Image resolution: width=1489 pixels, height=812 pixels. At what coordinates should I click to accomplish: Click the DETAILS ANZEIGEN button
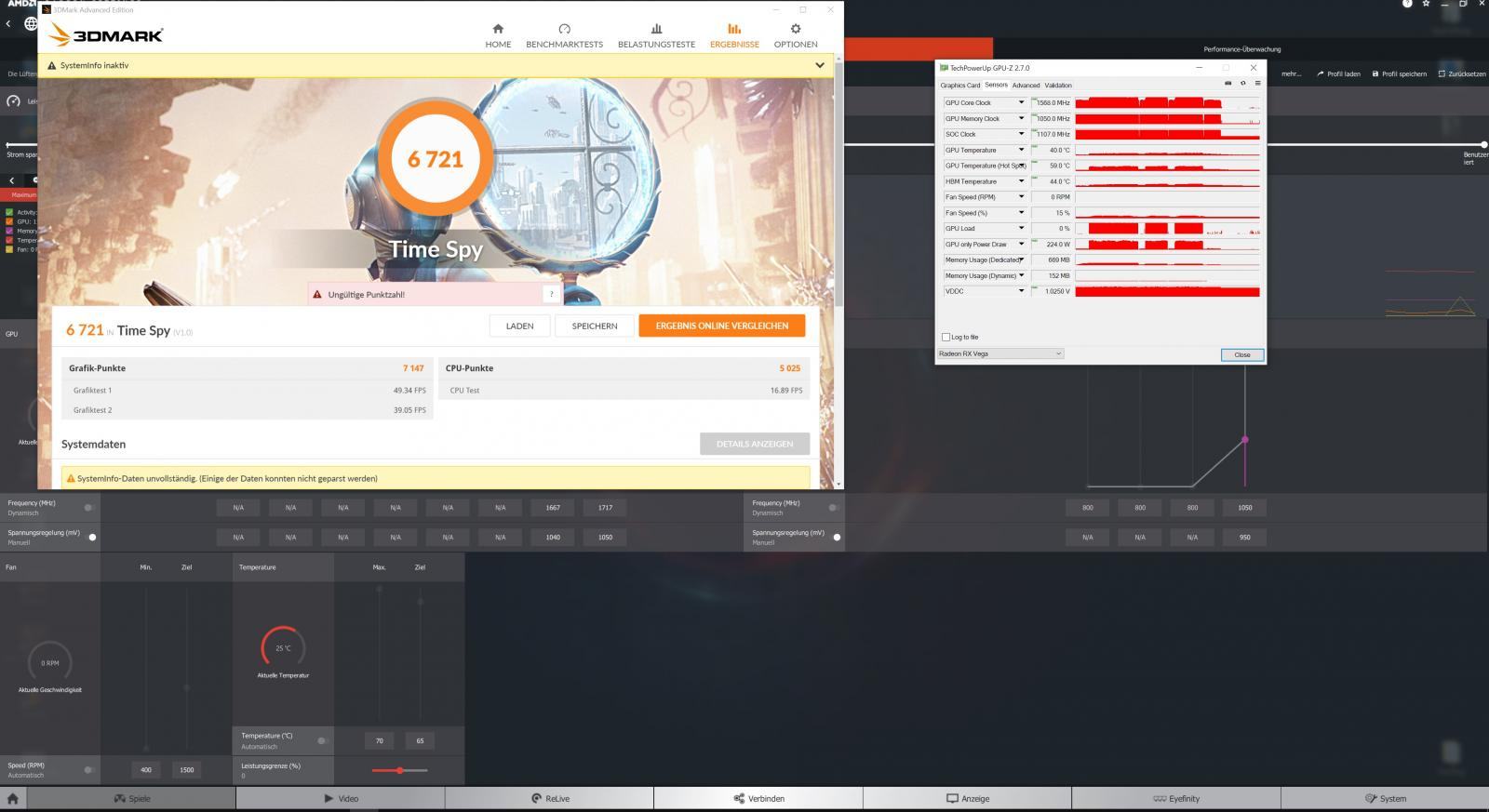[755, 444]
